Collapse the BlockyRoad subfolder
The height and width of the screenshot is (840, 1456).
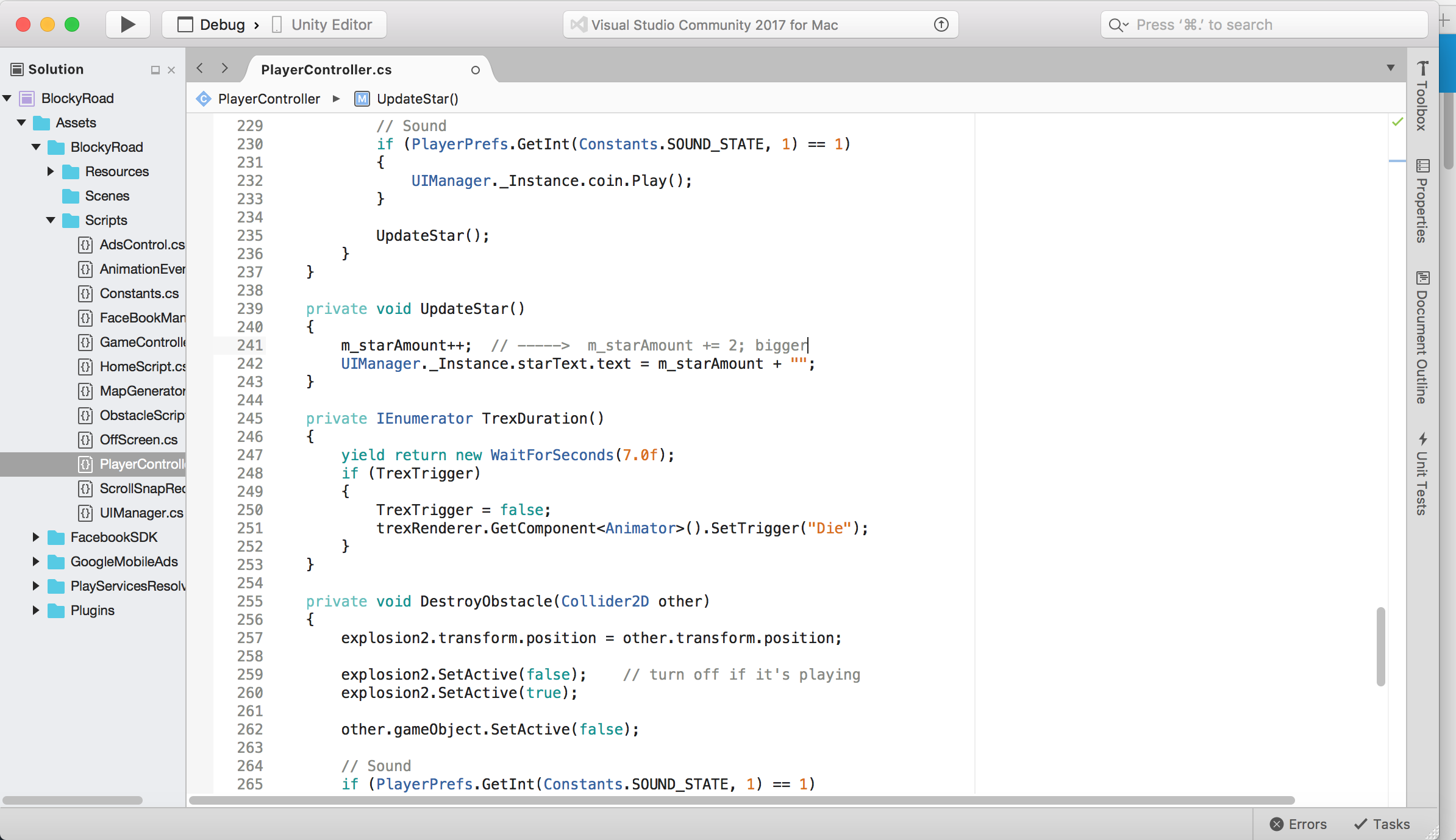[x=37, y=147]
